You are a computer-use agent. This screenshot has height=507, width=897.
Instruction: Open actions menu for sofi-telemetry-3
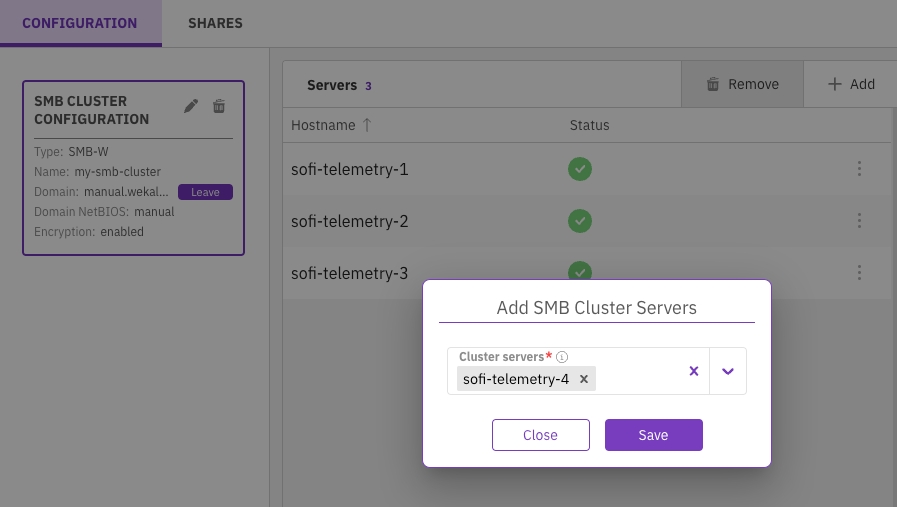click(859, 272)
